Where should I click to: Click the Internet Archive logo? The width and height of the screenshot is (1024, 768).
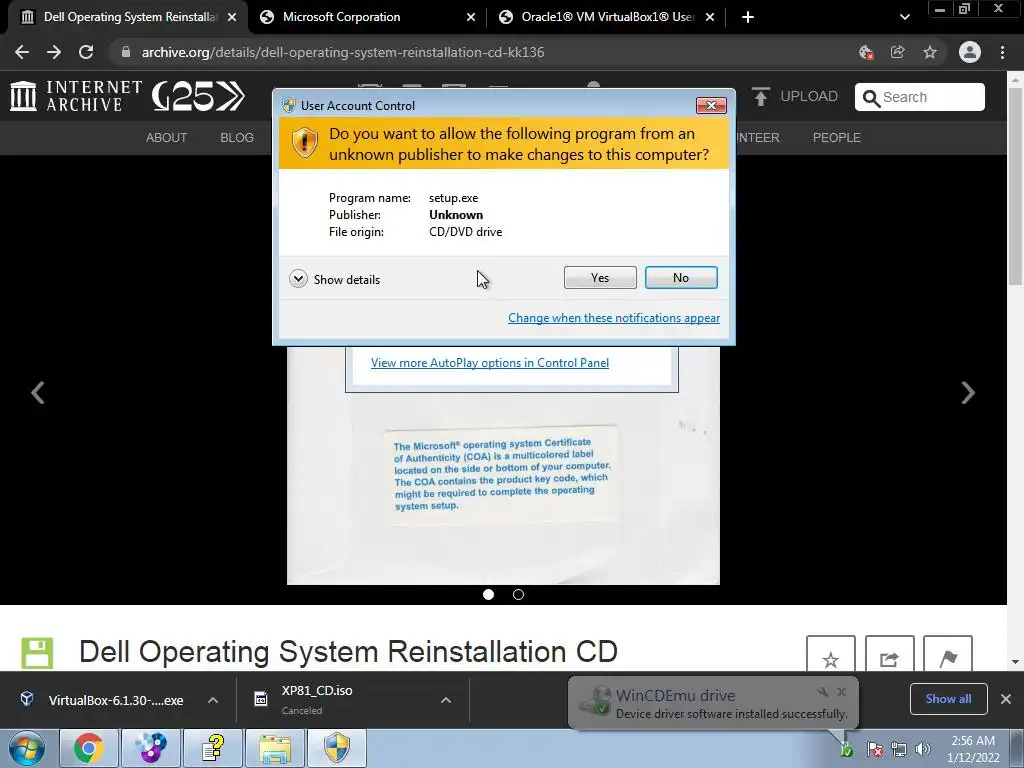(76, 96)
